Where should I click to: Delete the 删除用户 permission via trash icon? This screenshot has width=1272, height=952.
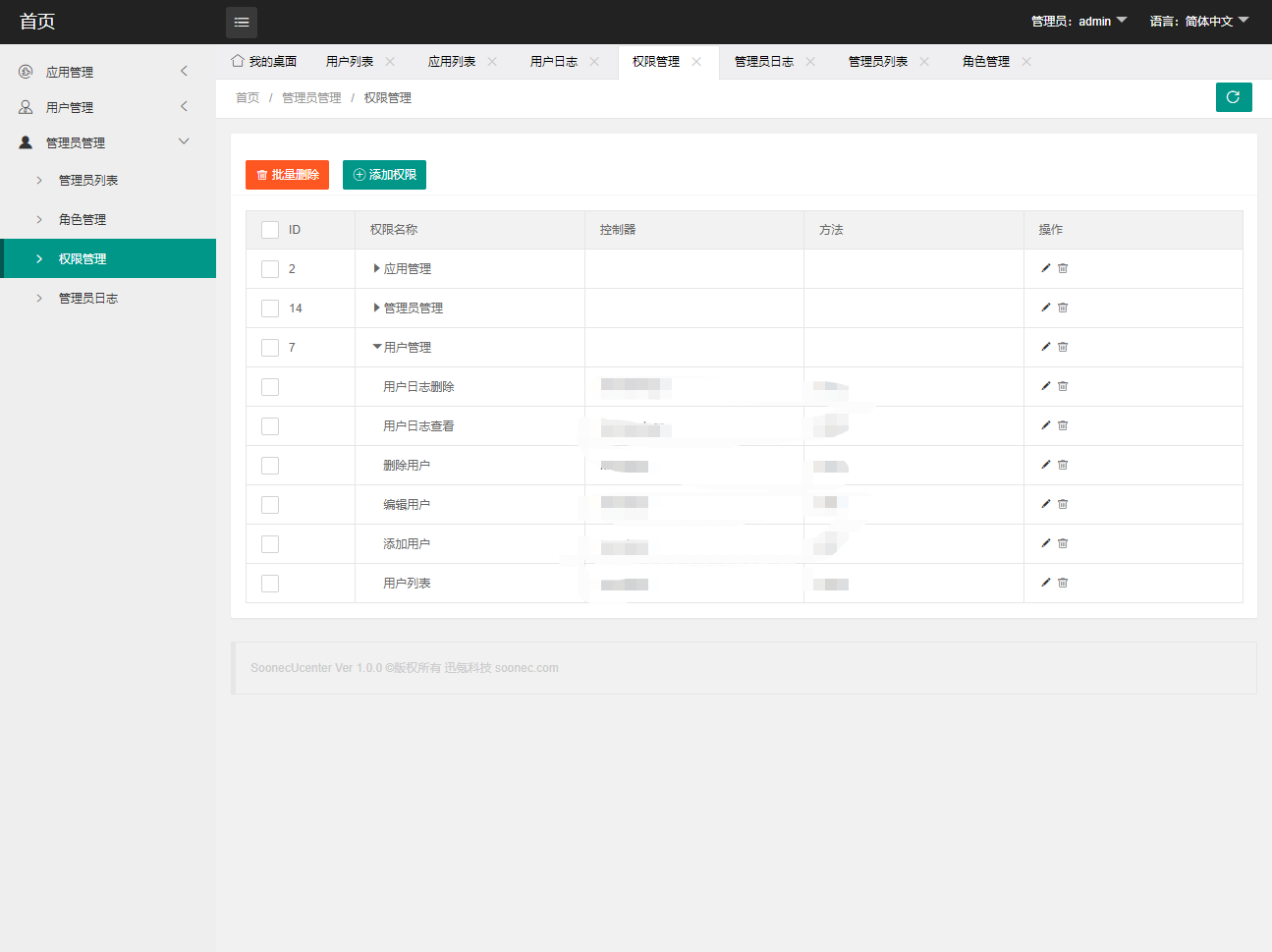click(x=1063, y=465)
